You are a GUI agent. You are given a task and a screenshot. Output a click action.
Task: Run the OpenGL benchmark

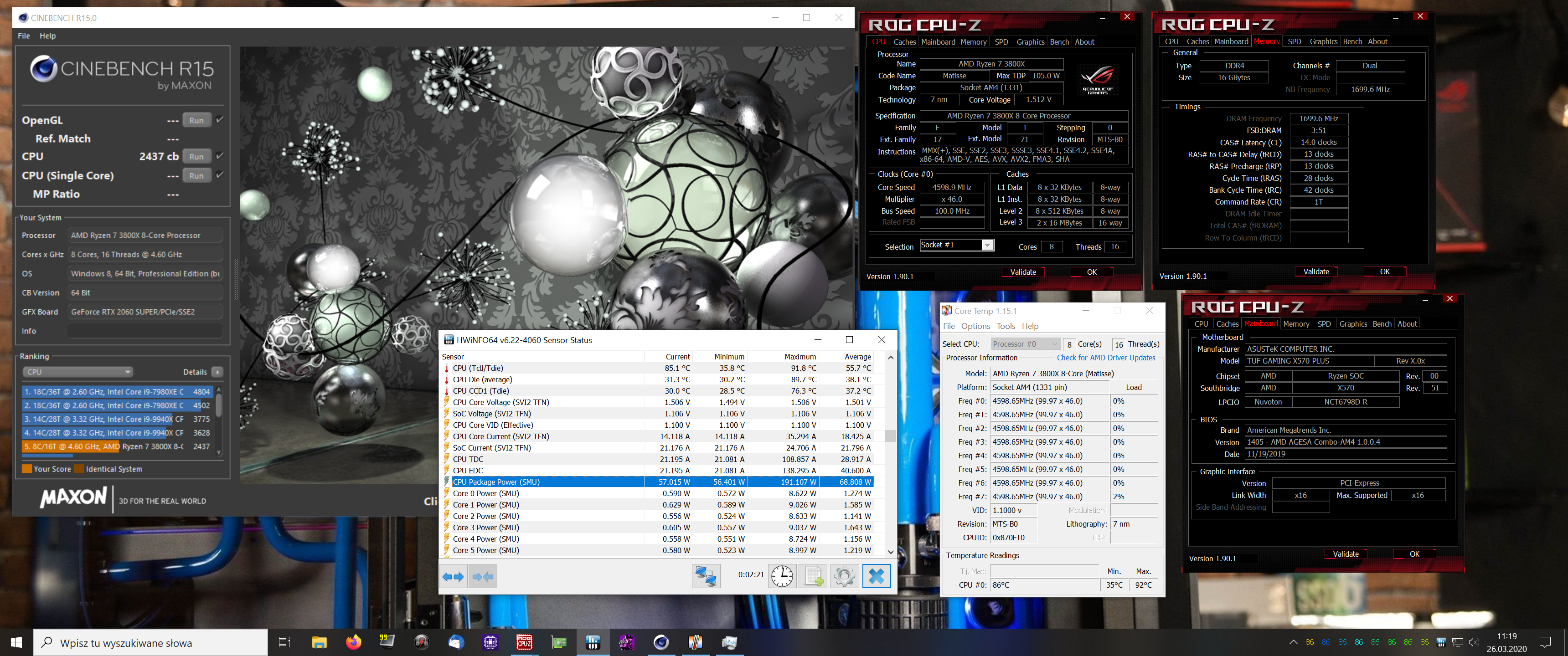196,120
